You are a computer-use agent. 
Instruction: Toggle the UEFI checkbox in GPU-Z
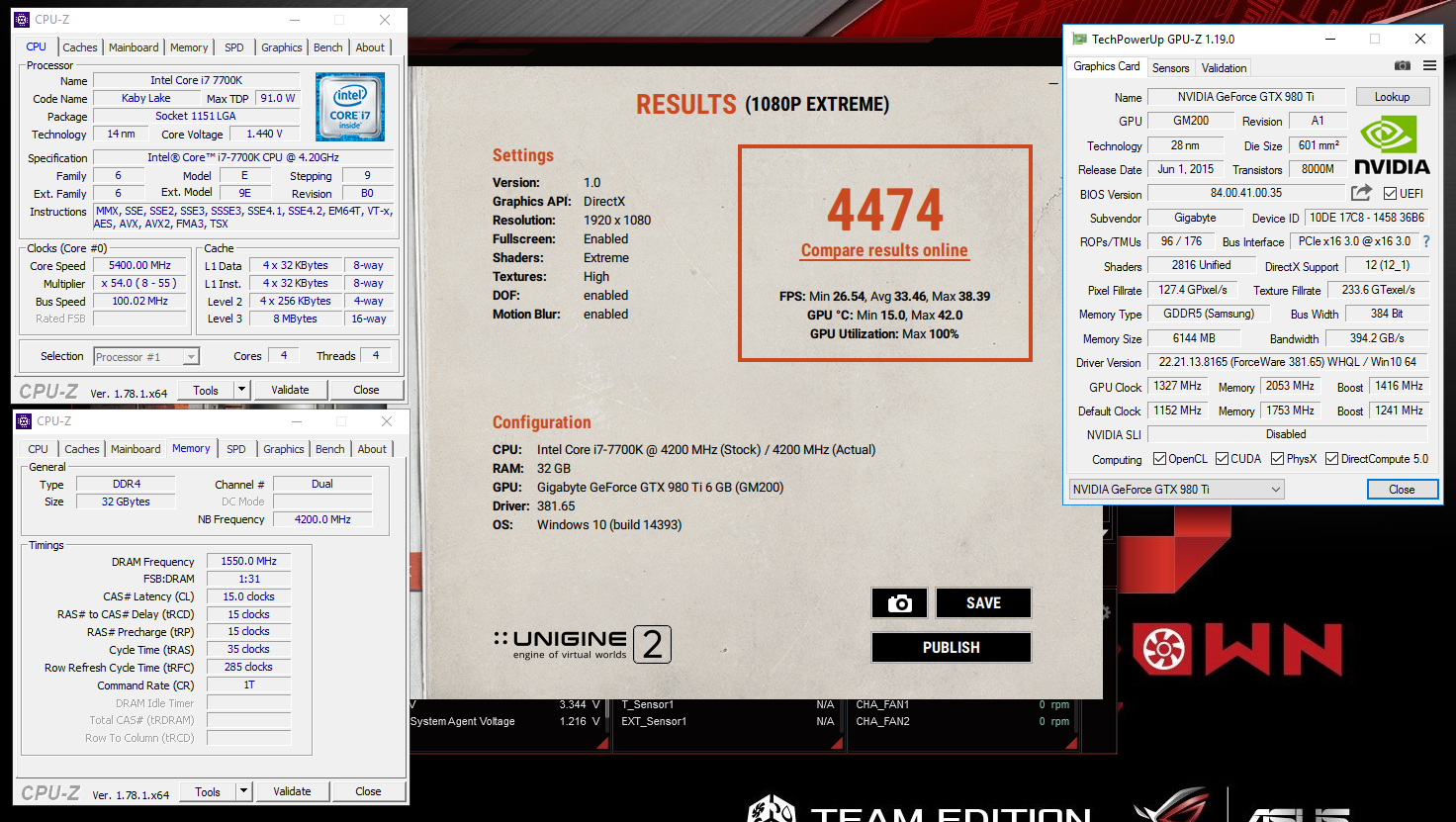[1390, 194]
